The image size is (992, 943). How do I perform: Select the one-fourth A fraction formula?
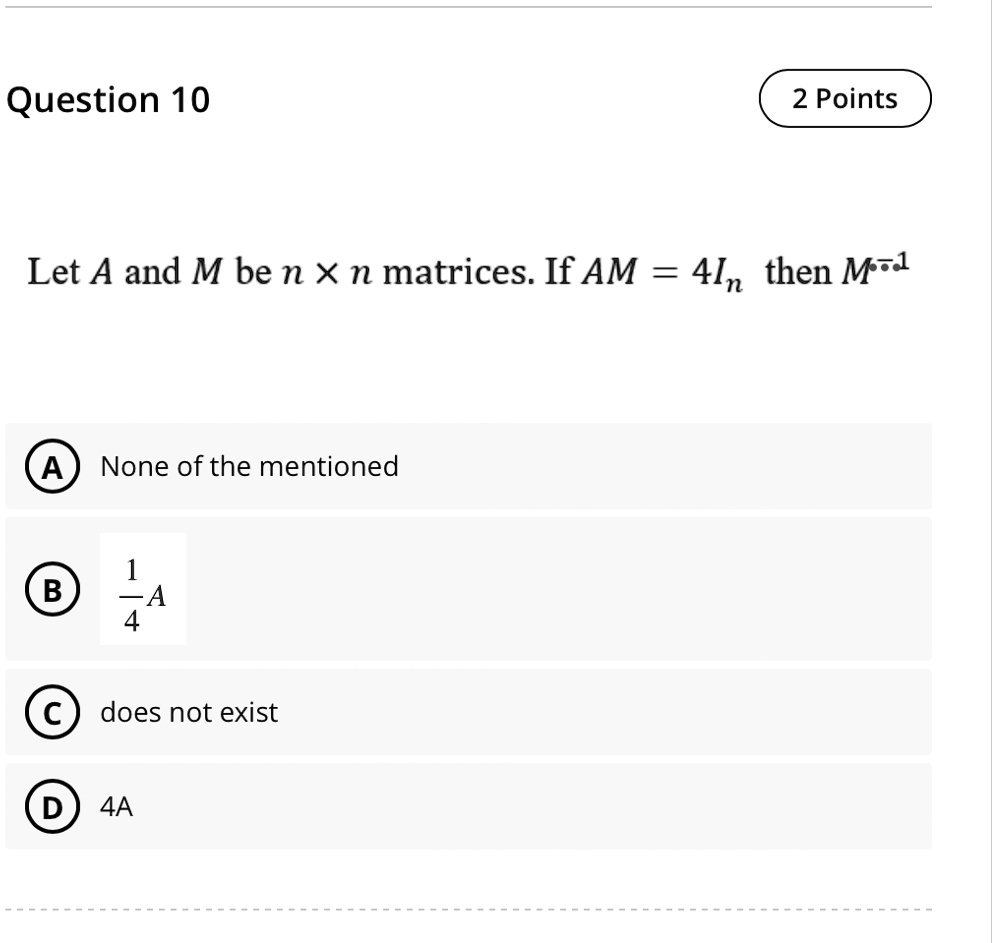point(143,589)
